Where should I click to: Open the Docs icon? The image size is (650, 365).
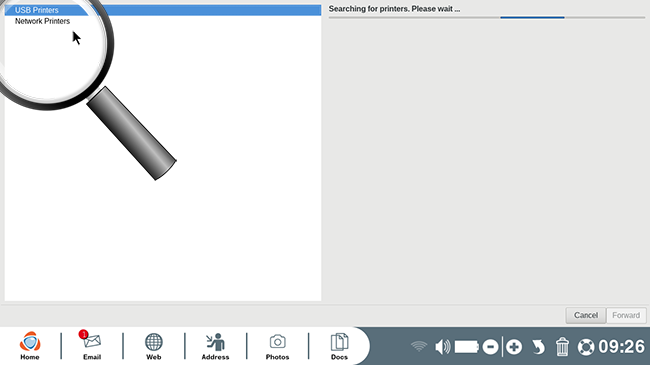click(339, 346)
